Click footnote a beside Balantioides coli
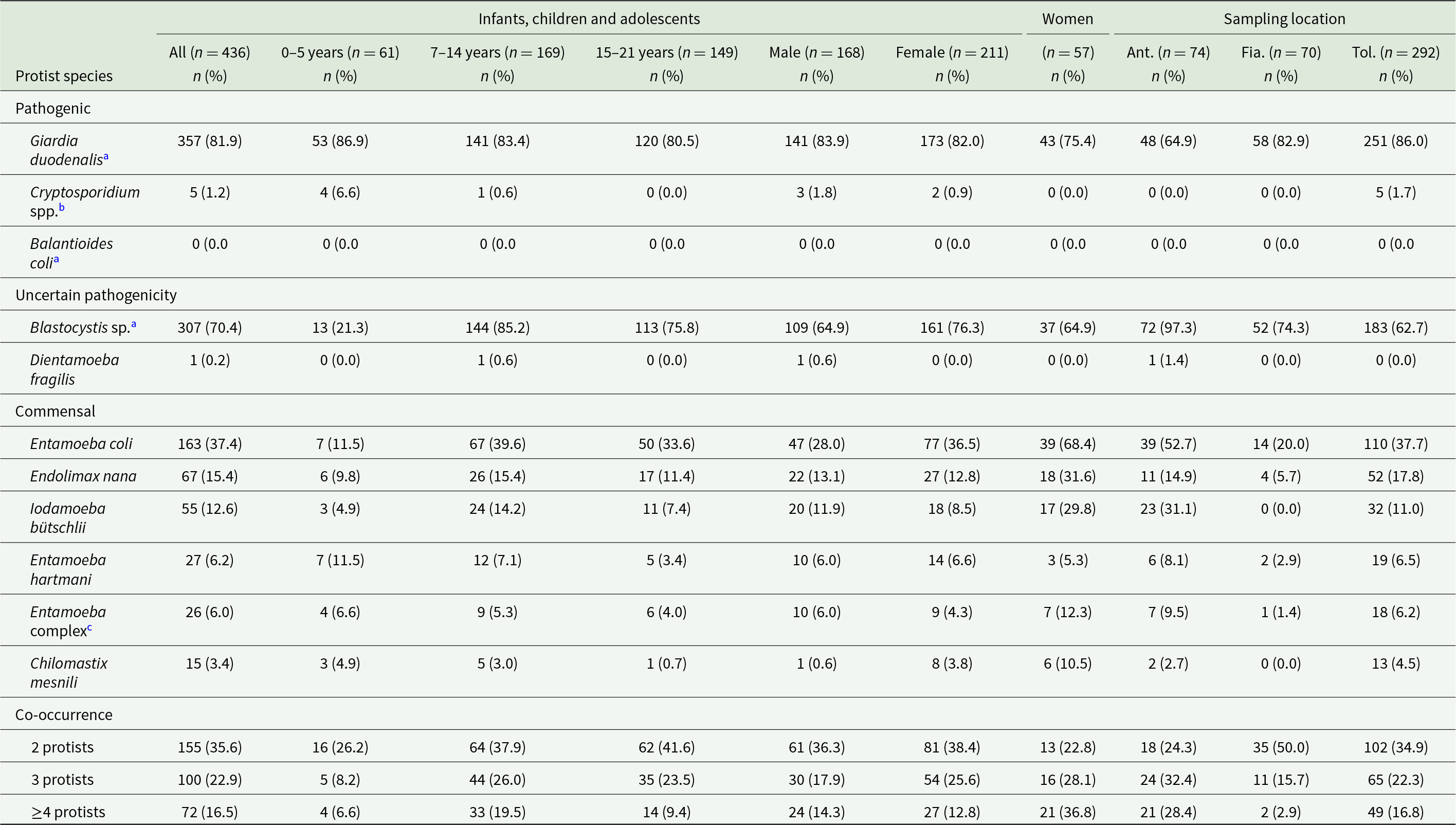 56,260
